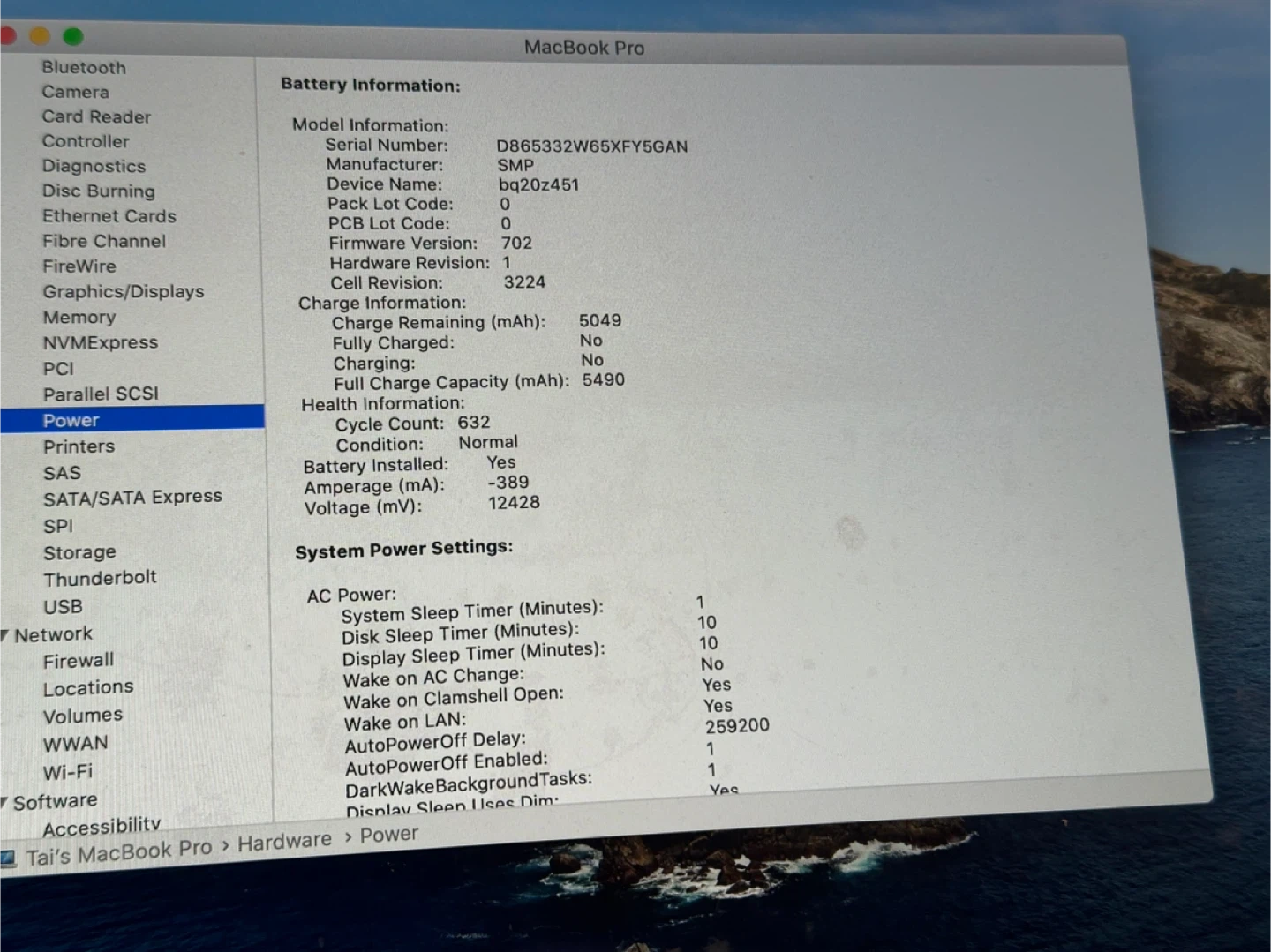Select Graphics/Displays in the sidebar
The height and width of the screenshot is (952, 1271).
124,292
